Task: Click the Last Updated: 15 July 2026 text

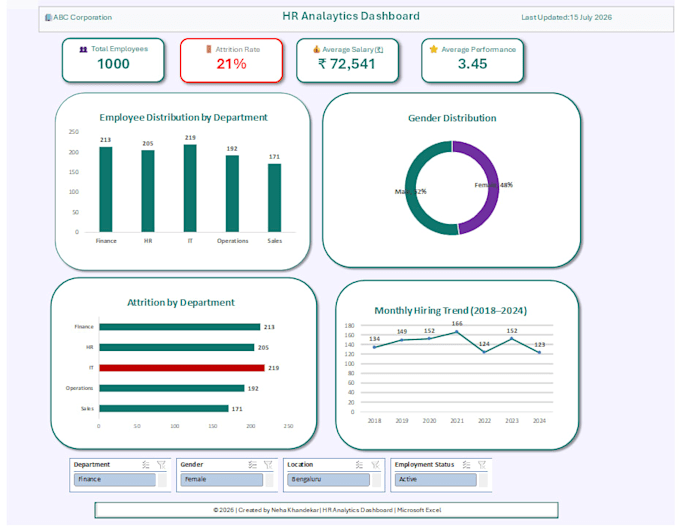Action: pos(566,18)
